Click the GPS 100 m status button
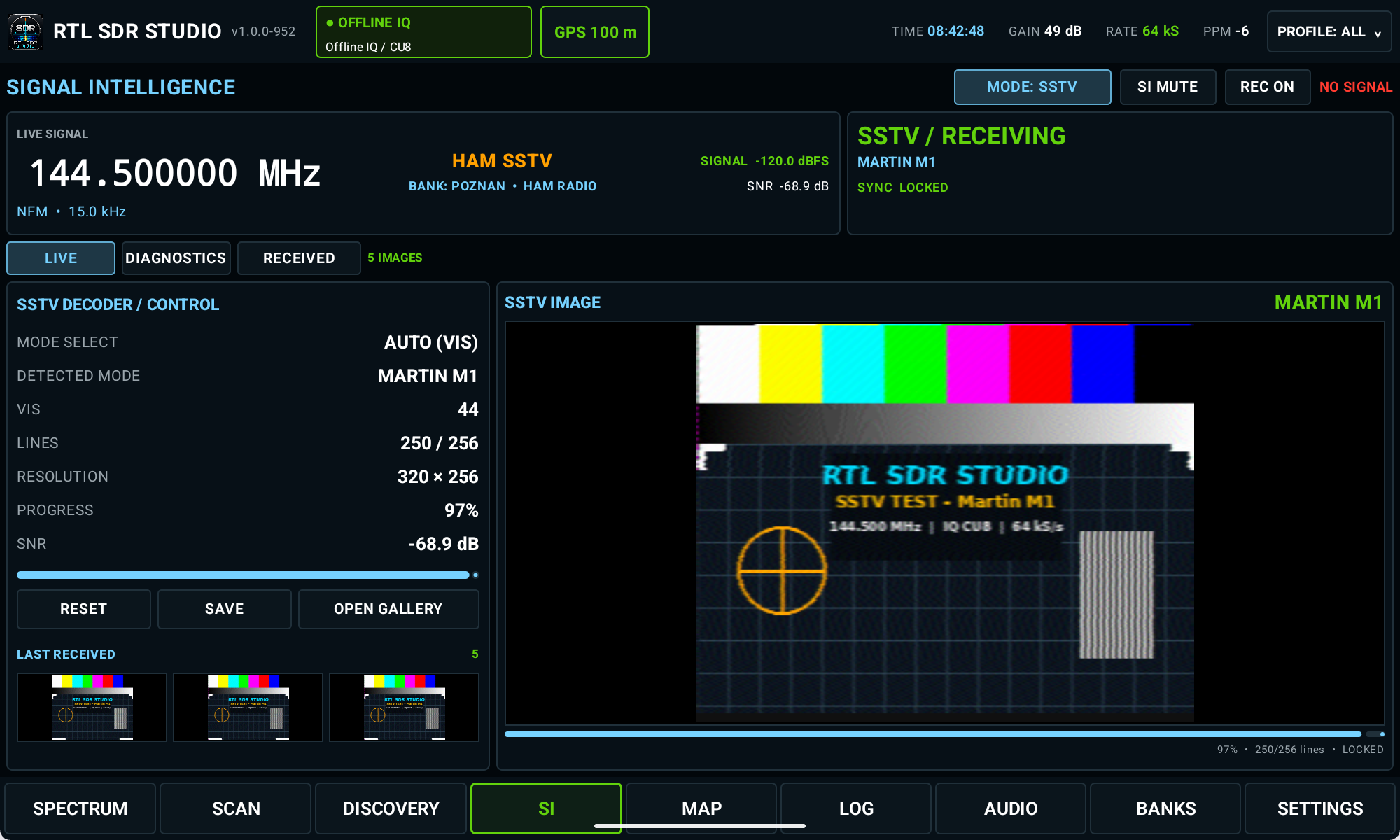 pos(595,32)
